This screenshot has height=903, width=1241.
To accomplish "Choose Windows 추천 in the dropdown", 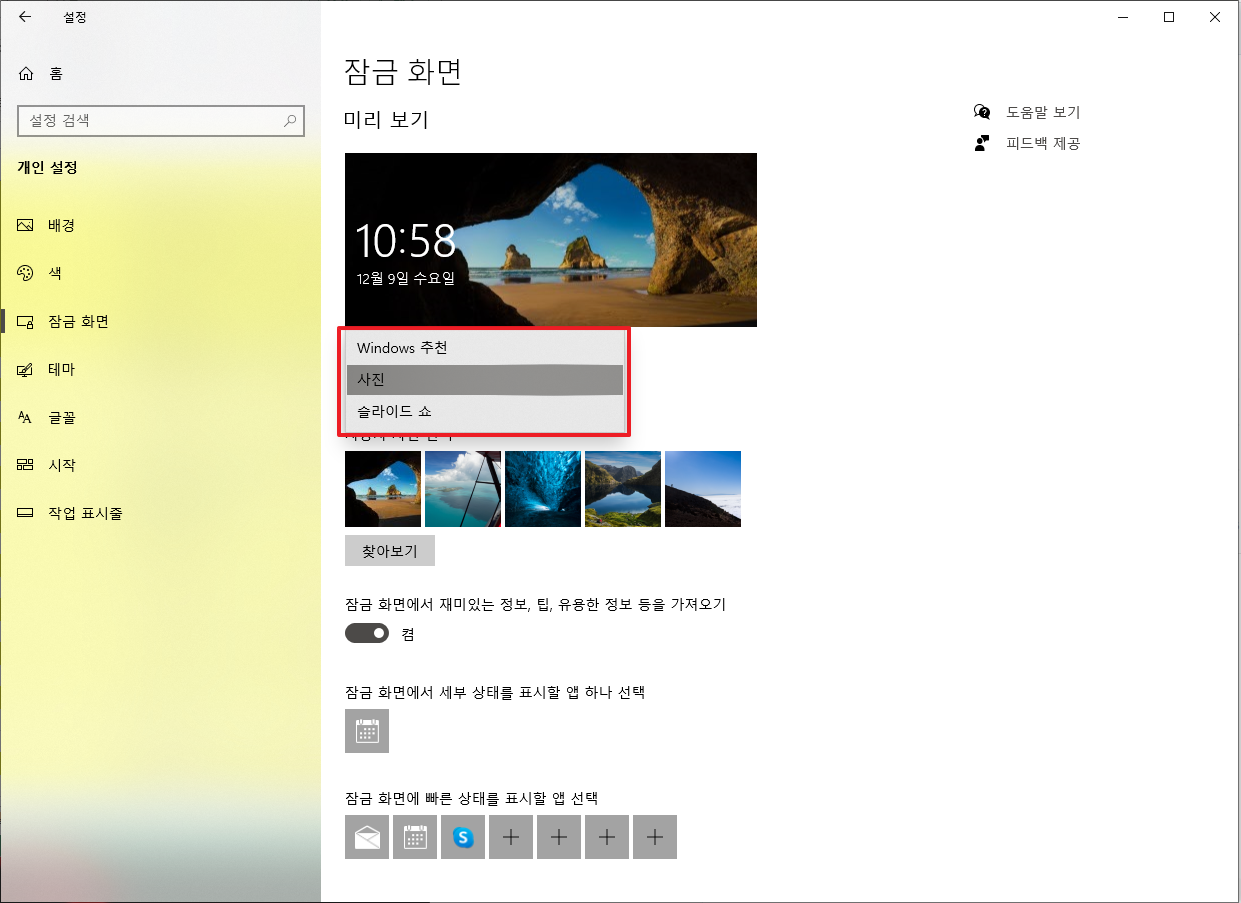I will click(484, 348).
